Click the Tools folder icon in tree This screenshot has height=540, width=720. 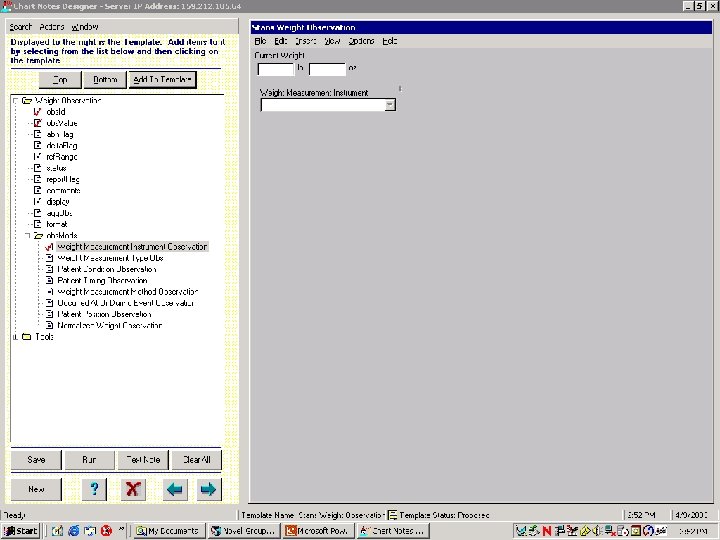(x=27, y=337)
